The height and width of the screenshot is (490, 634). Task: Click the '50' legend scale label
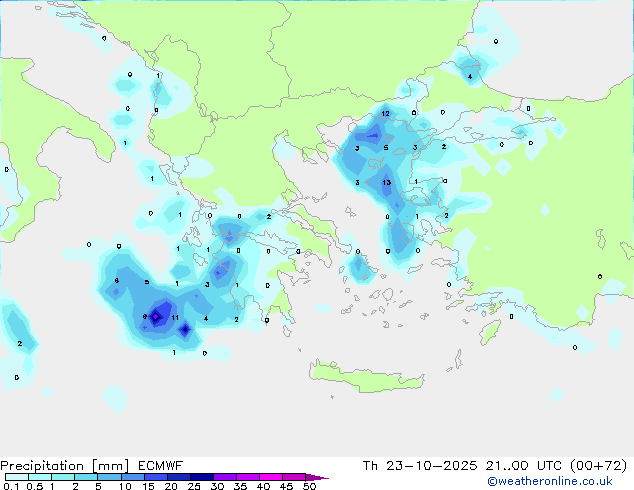point(309,486)
